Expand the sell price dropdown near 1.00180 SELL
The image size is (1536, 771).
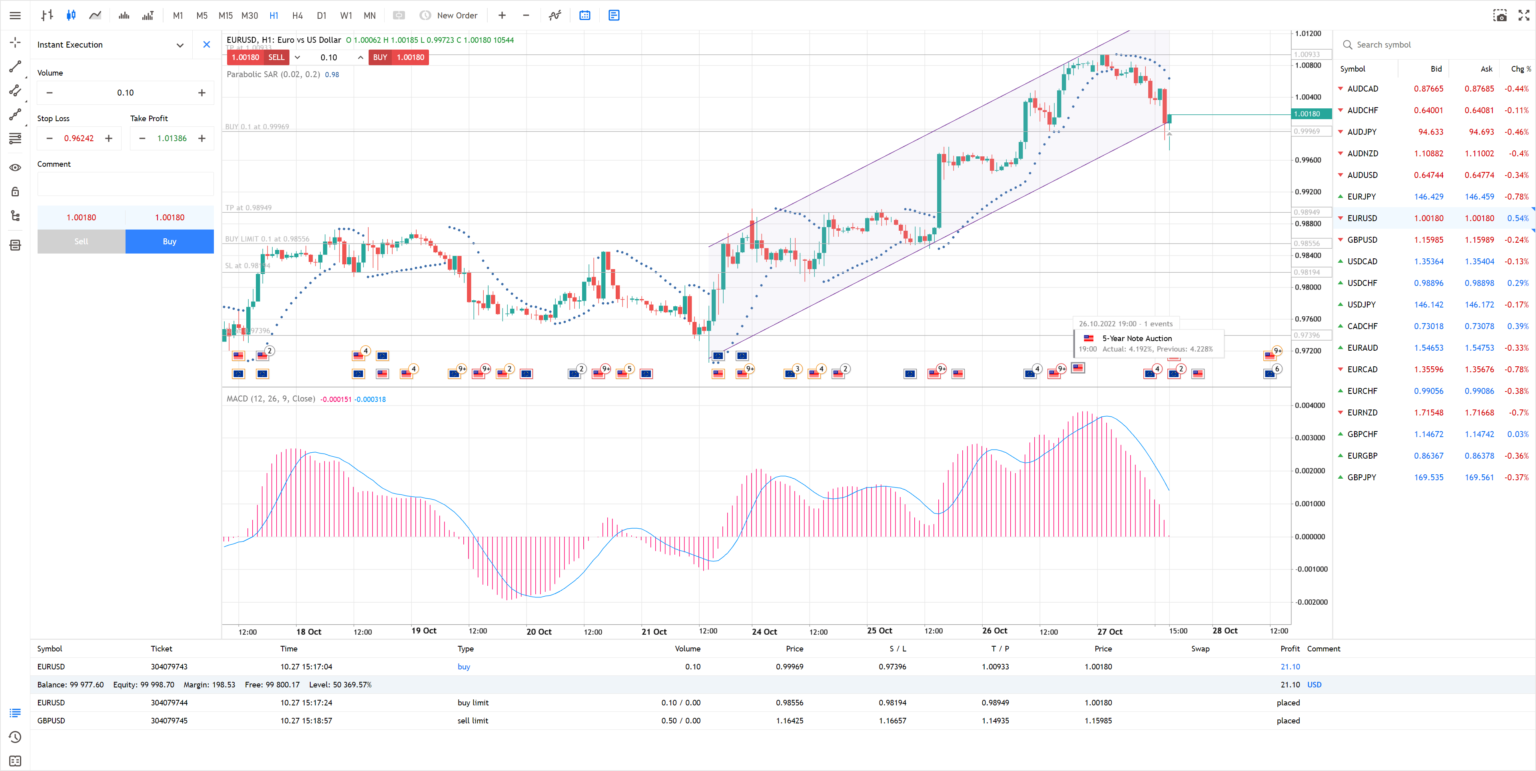295,57
